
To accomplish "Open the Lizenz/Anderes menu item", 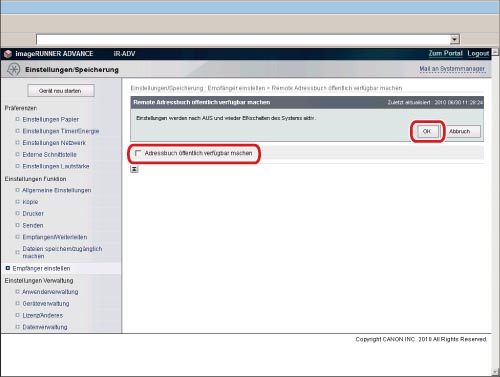I will coord(43,315).
